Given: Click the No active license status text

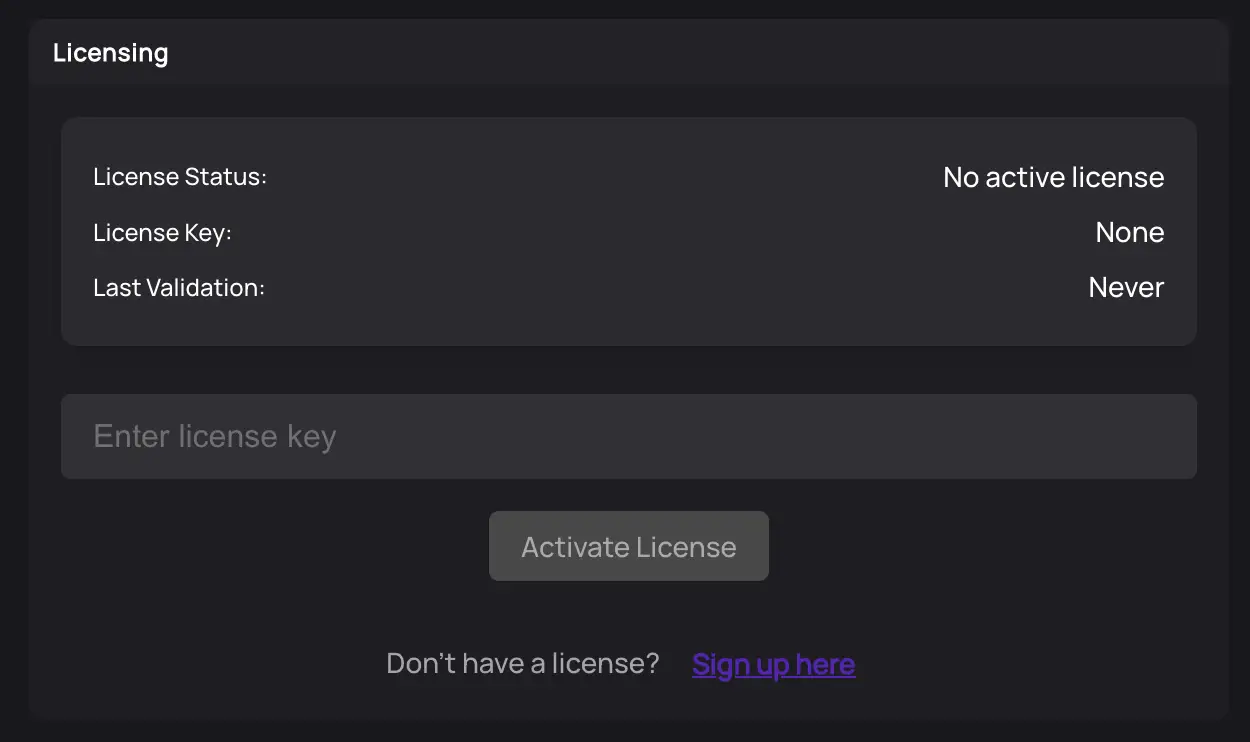Looking at the screenshot, I should (x=1053, y=177).
